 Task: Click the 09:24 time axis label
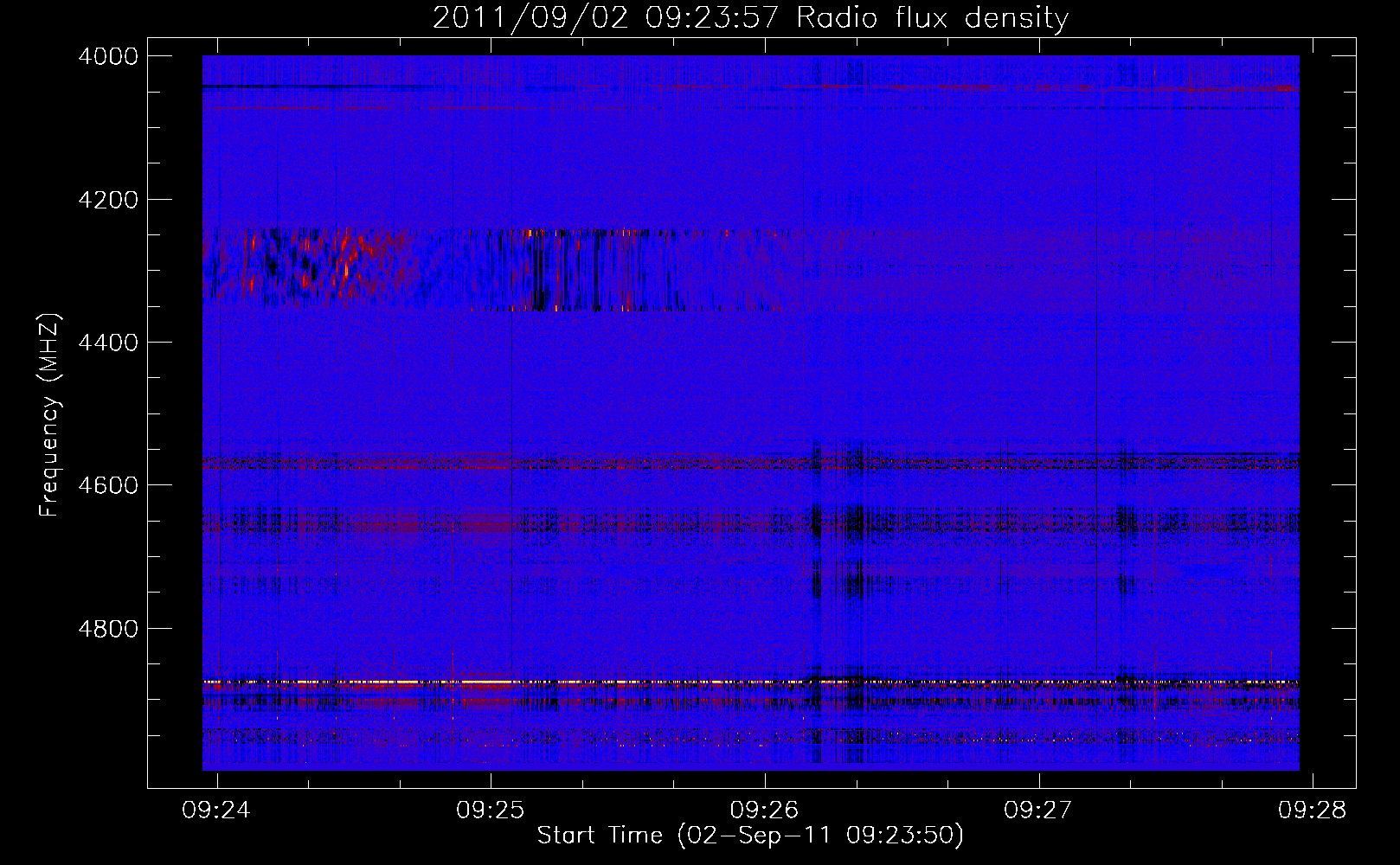[x=216, y=811]
